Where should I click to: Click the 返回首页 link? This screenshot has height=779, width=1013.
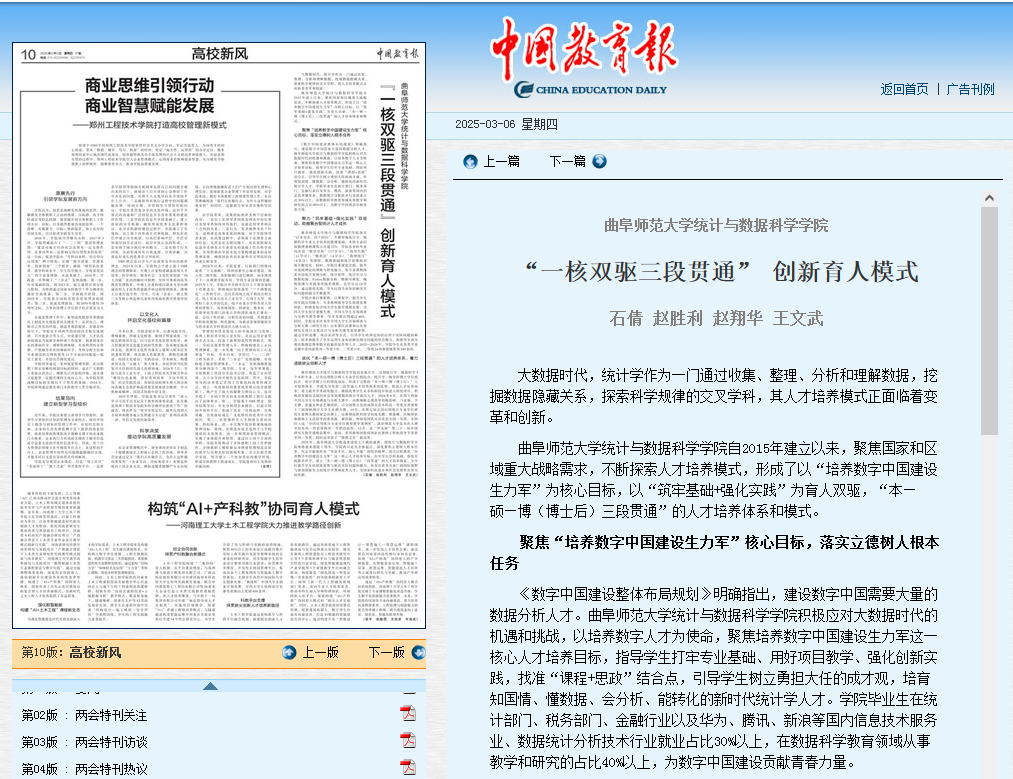pyautogui.click(x=904, y=89)
